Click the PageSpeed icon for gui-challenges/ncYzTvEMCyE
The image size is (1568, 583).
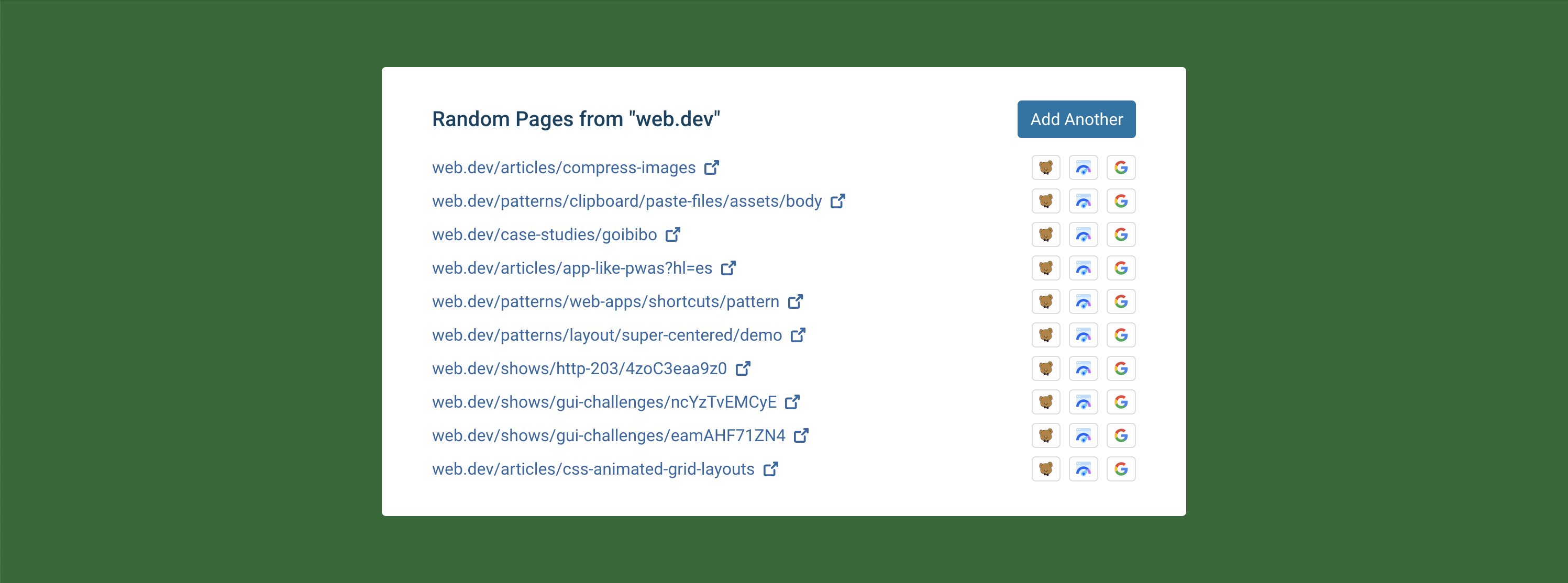click(1084, 401)
